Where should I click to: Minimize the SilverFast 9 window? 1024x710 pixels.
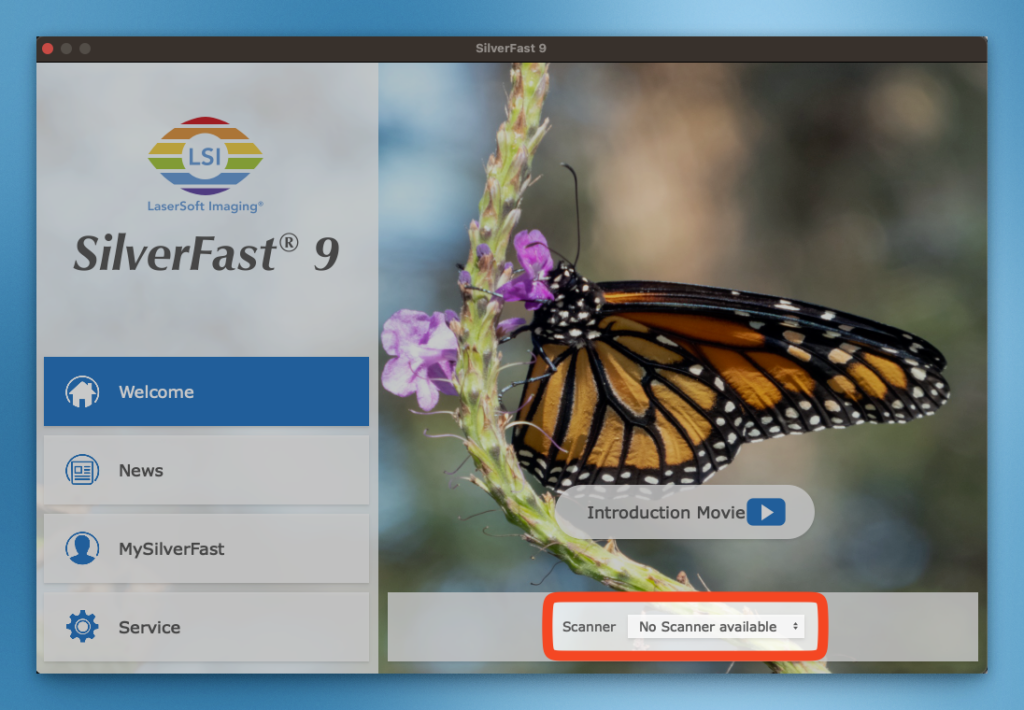point(66,48)
